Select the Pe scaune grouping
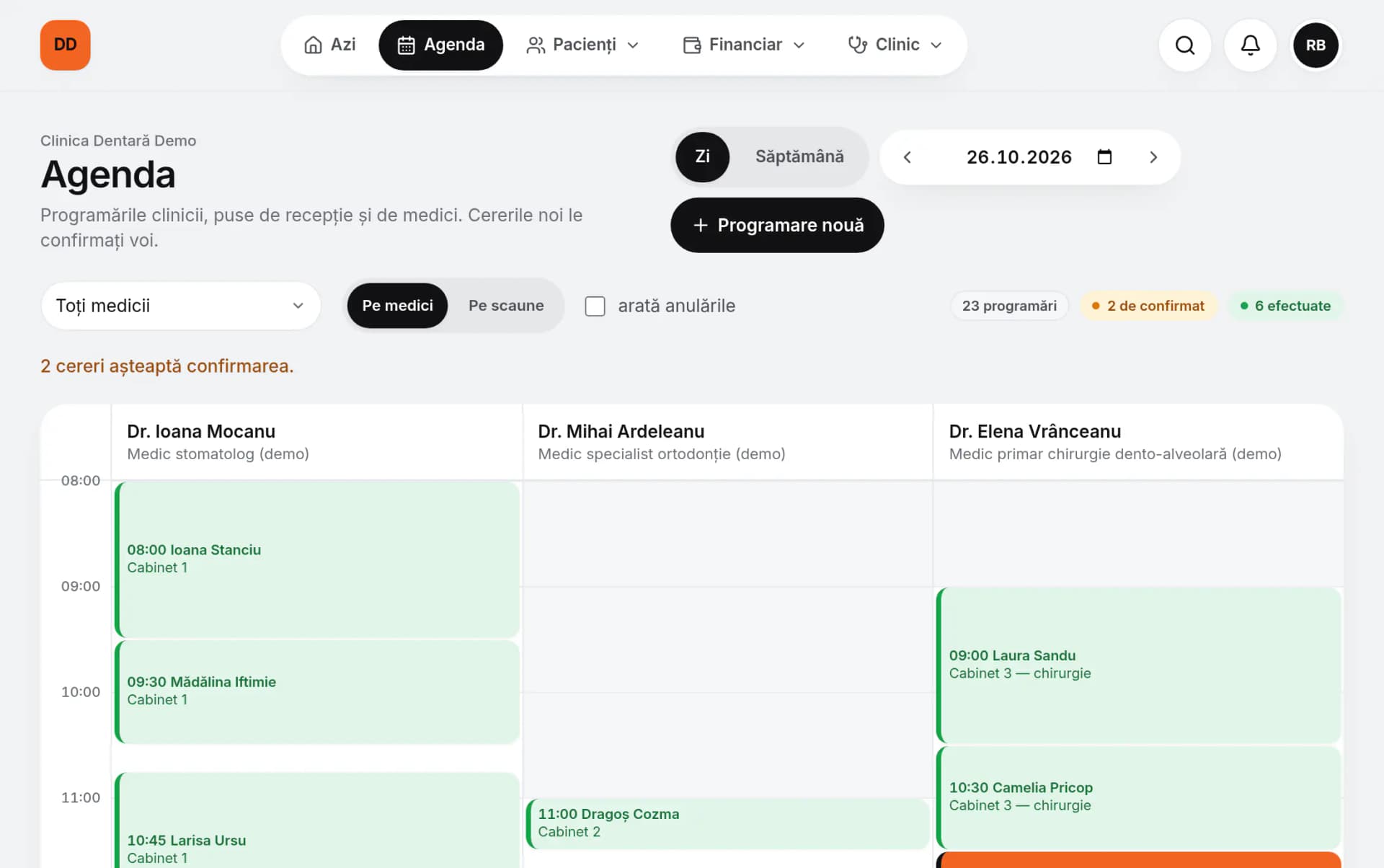 tap(506, 306)
